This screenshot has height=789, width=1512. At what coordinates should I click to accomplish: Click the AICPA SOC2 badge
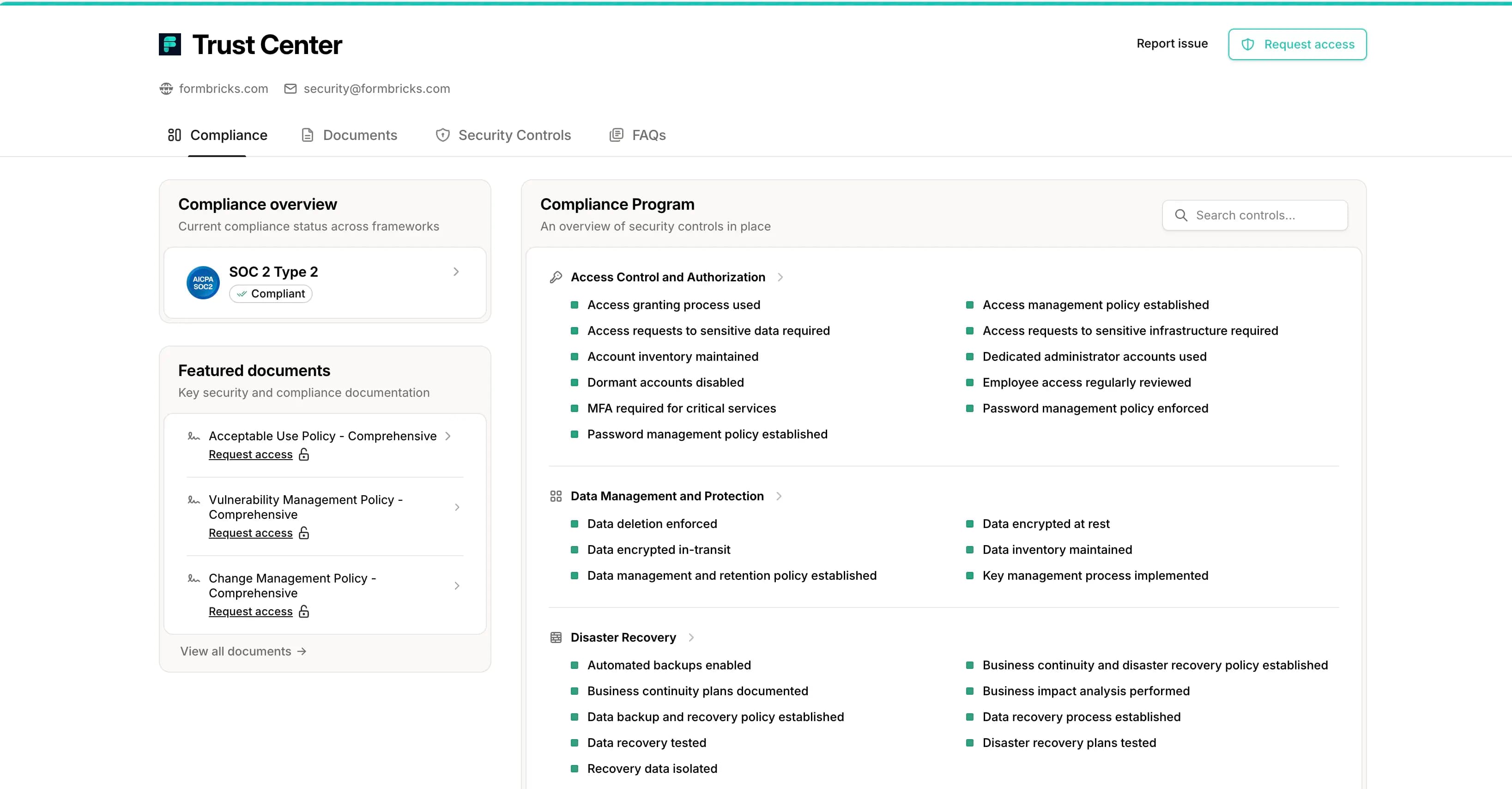[203, 282]
